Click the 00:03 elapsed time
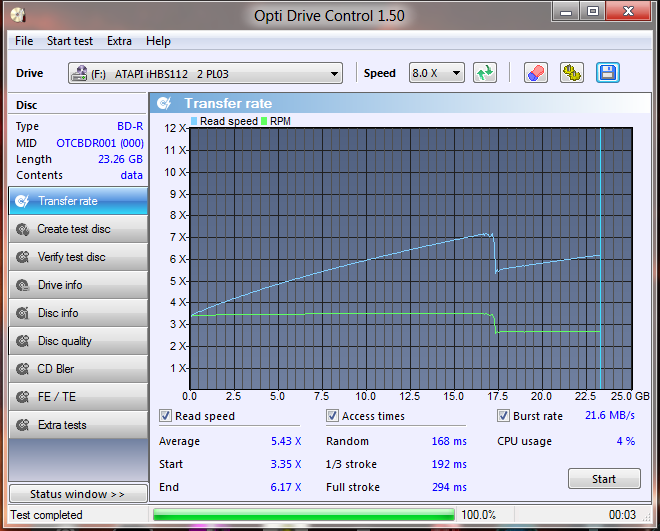Screen dimensions: 660x531 [622, 515]
